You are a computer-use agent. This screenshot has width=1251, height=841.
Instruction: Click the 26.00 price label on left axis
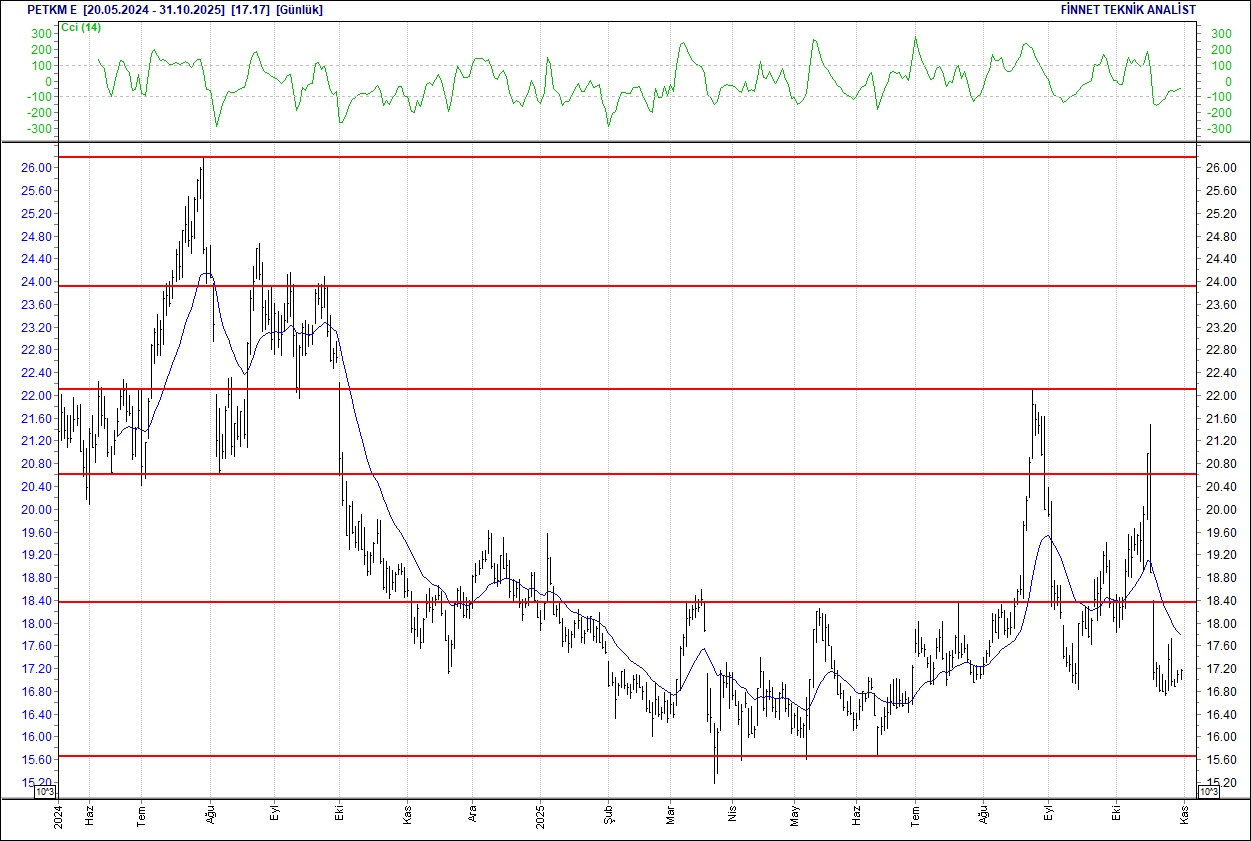[36, 168]
